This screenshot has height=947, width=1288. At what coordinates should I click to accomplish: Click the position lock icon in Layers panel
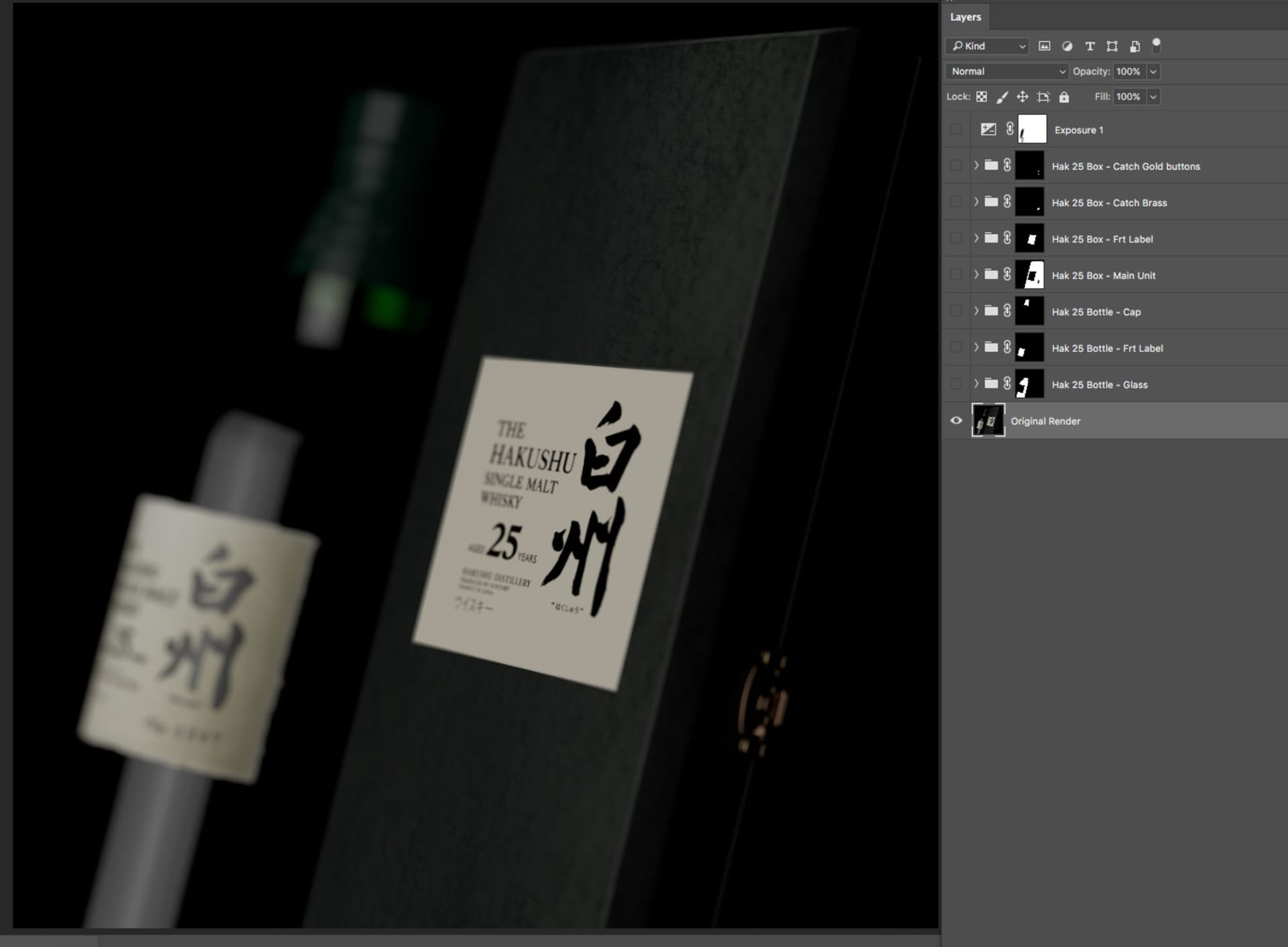pos(1023,96)
